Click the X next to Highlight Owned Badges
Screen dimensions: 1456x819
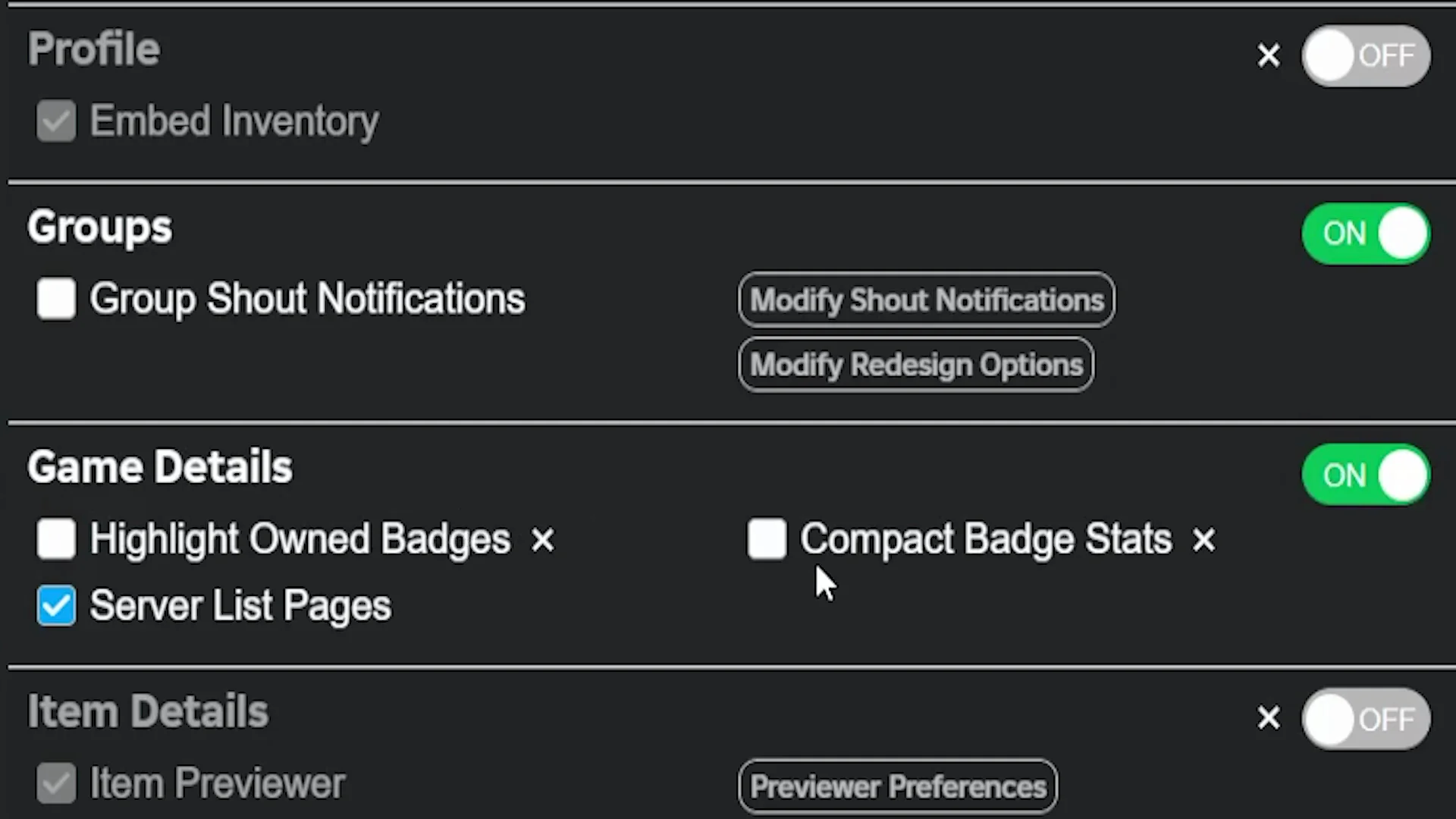(542, 540)
